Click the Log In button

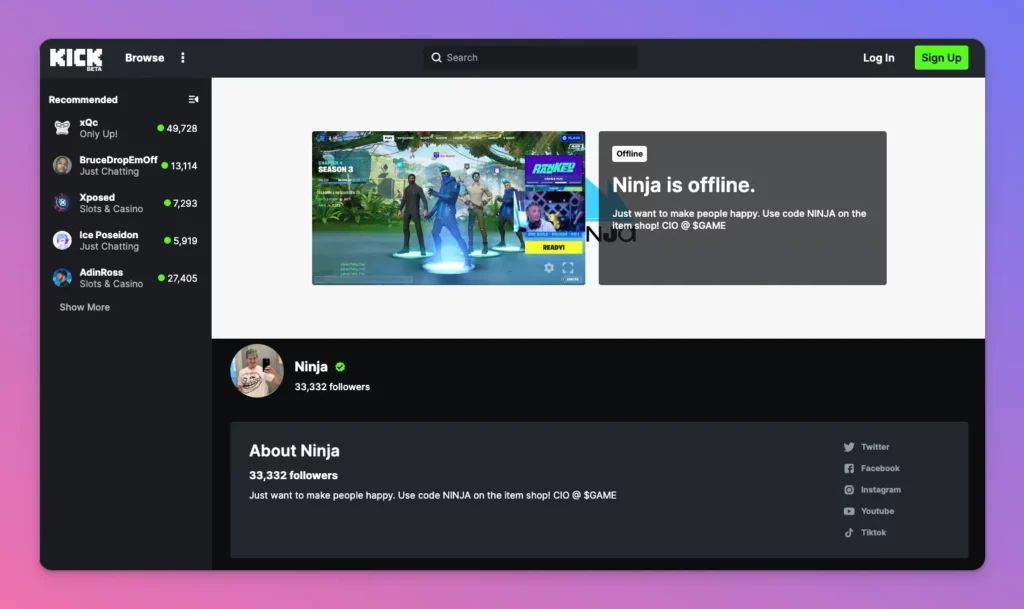878,57
